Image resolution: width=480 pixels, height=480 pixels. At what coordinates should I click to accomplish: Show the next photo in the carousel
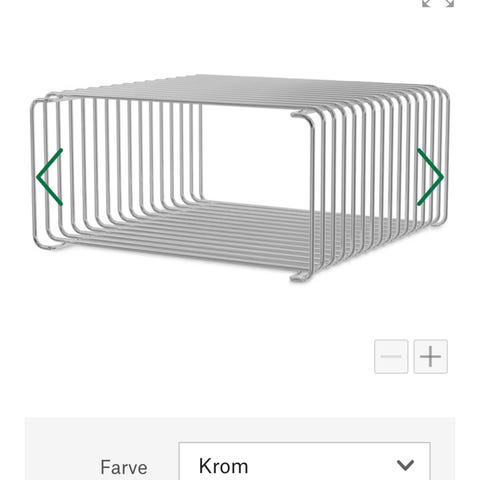pyautogui.click(x=430, y=177)
